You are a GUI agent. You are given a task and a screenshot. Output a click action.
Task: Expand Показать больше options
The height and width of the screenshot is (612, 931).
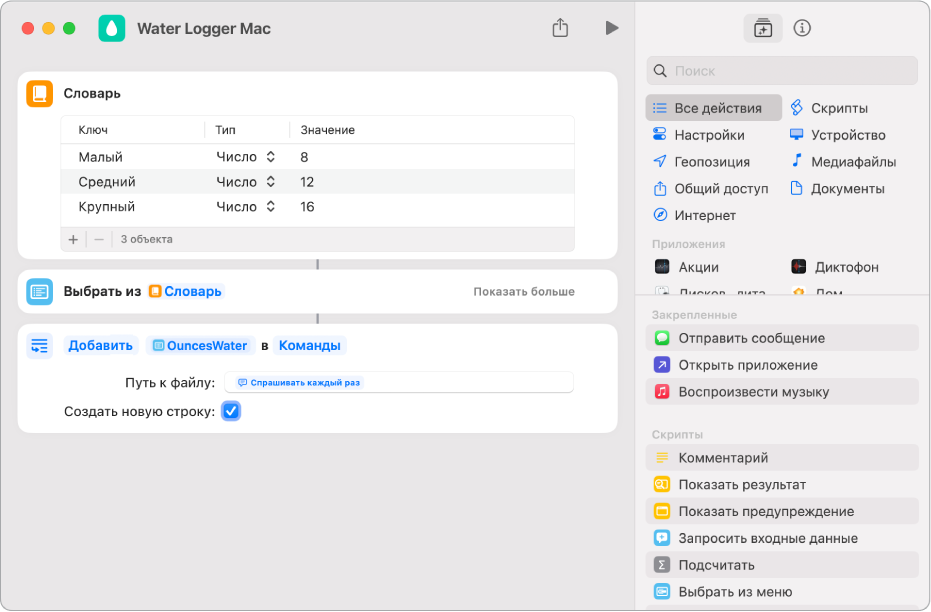[x=524, y=291]
